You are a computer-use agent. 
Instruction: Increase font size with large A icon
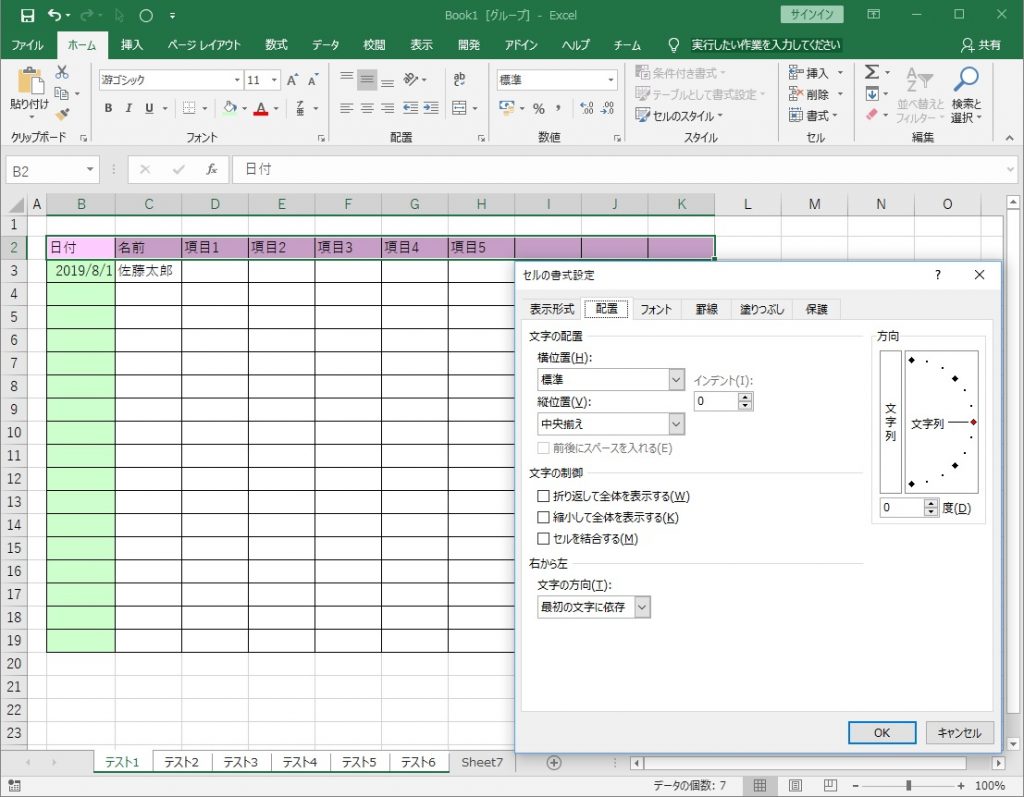[293, 80]
